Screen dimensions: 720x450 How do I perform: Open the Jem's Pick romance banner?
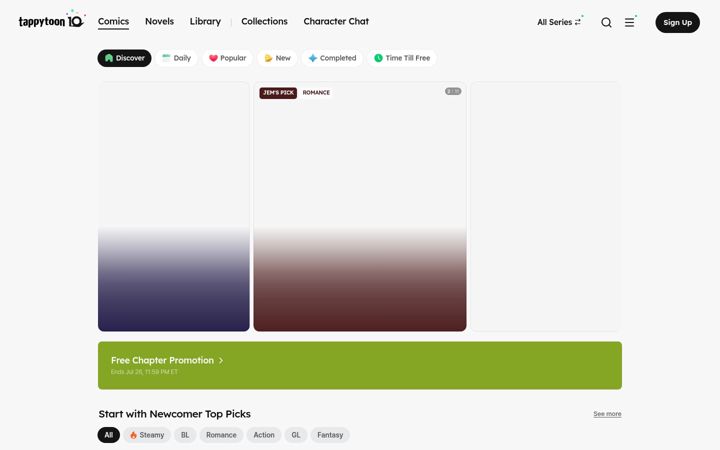(x=360, y=207)
